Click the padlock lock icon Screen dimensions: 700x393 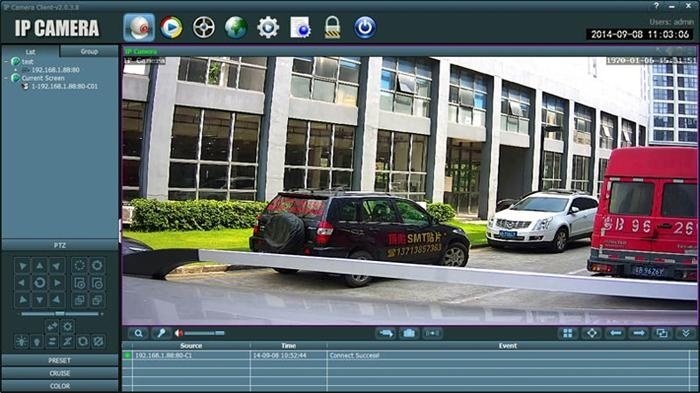pyautogui.click(x=332, y=28)
